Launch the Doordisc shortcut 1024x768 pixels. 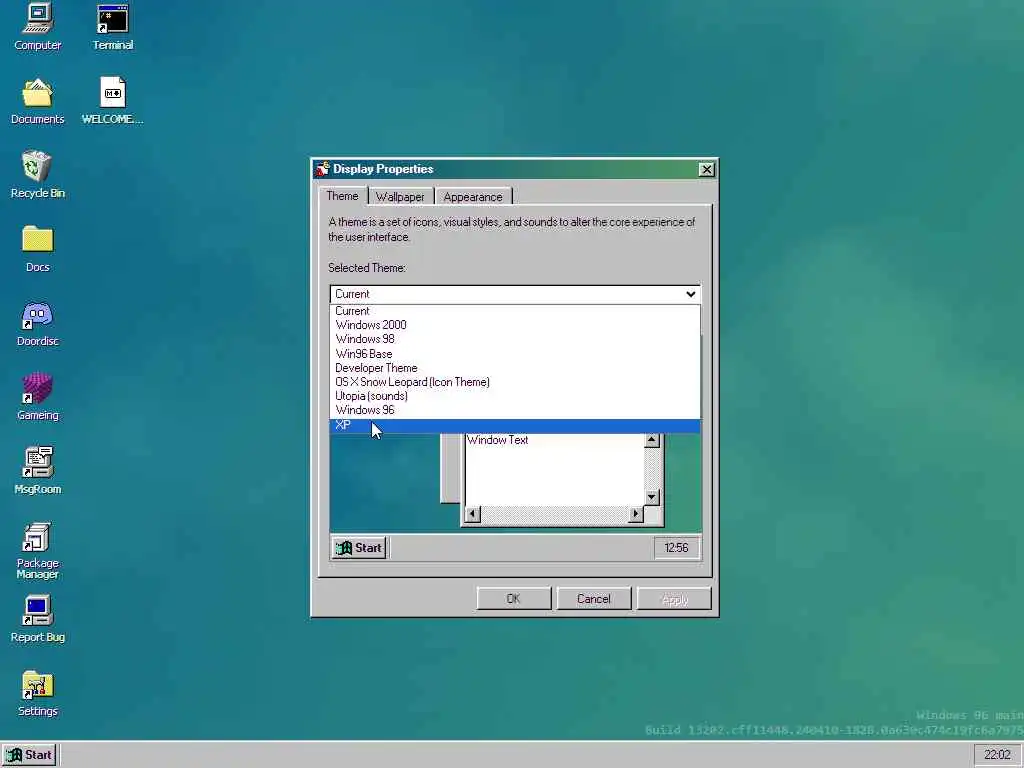(37, 323)
